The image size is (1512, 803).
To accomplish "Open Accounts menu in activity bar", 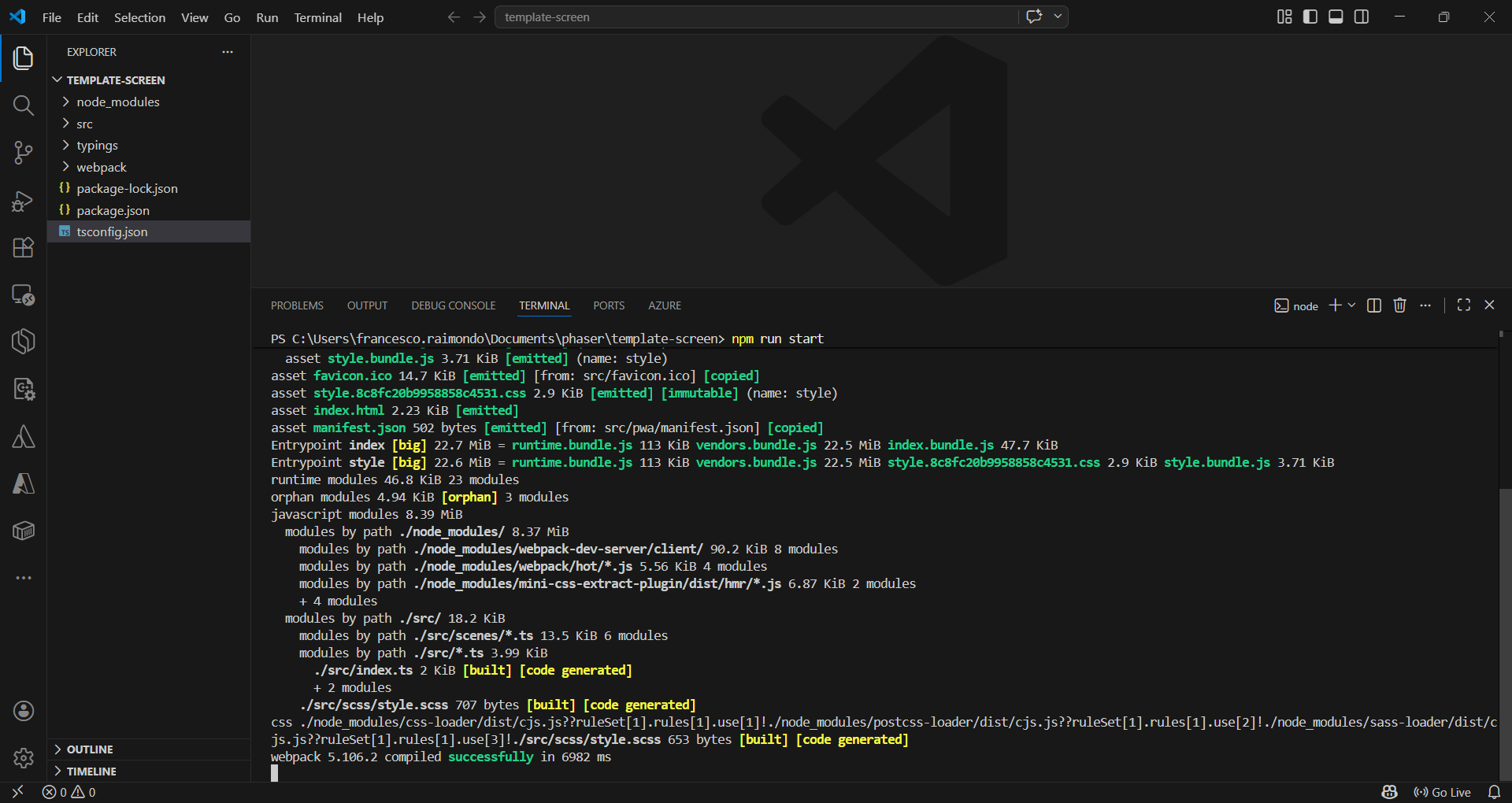I will 24,711.
